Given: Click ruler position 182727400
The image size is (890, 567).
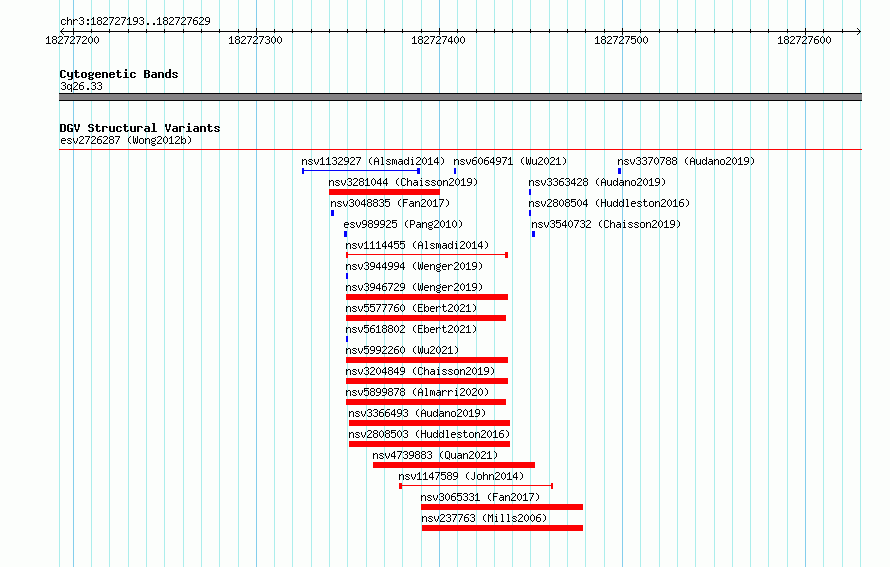Looking at the screenshot, I should pyautogui.click(x=438, y=40).
